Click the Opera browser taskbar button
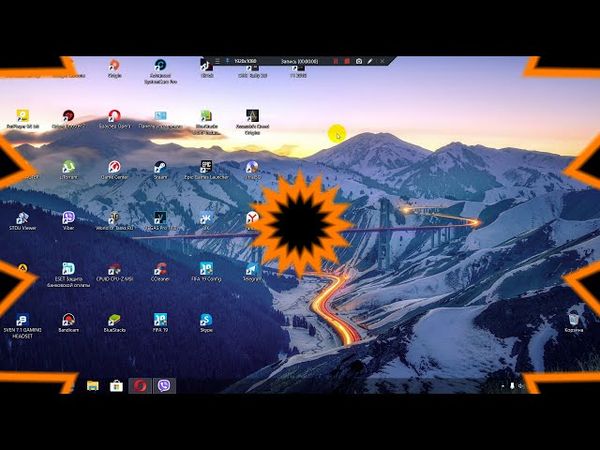The height and width of the screenshot is (450, 600). (x=141, y=385)
